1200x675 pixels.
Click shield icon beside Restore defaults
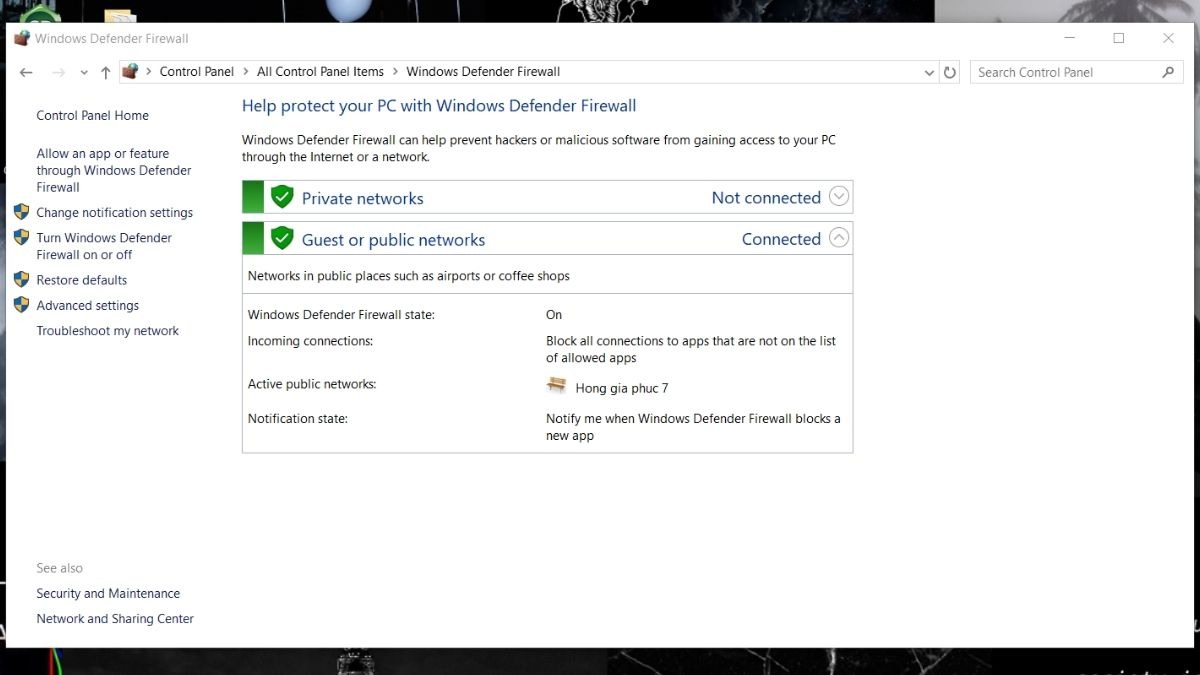(21, 279)
